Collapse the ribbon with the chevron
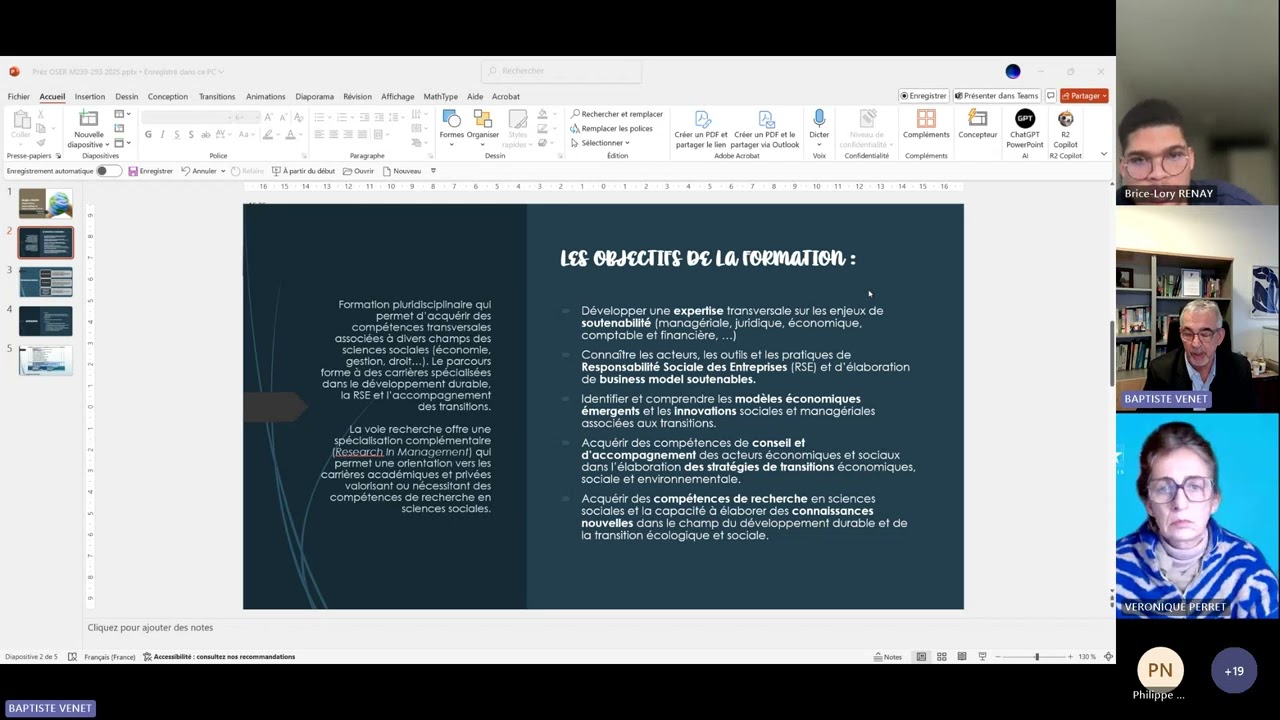This screenshot has height=720, width=1280. click(x=1104, y=154)
